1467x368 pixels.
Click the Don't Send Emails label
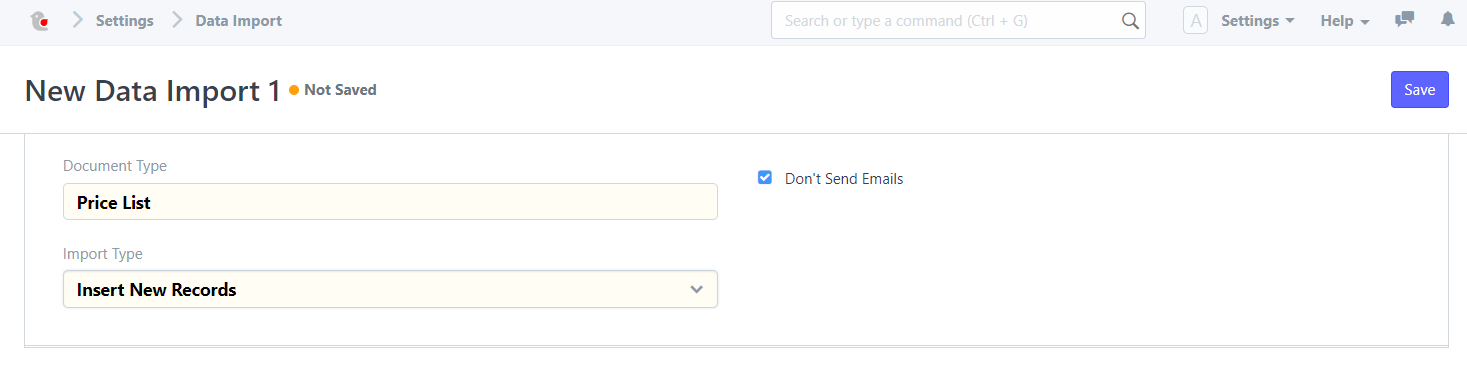pyautogui.click(x=844, y=179)
